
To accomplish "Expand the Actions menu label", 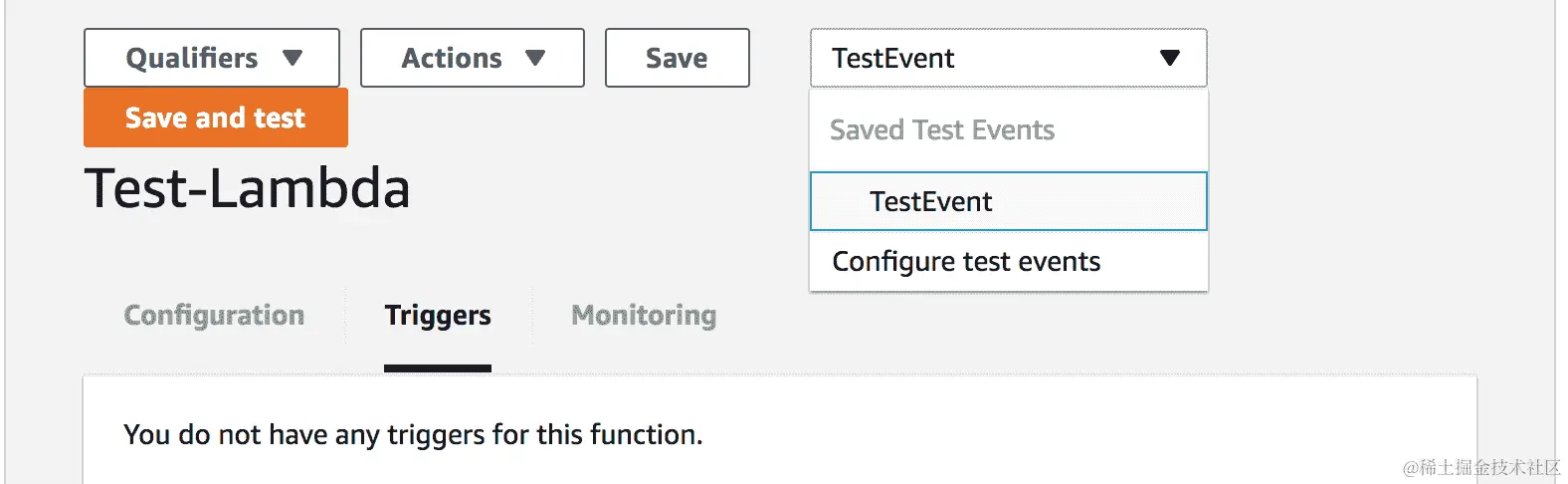I will tap(452, 58).
